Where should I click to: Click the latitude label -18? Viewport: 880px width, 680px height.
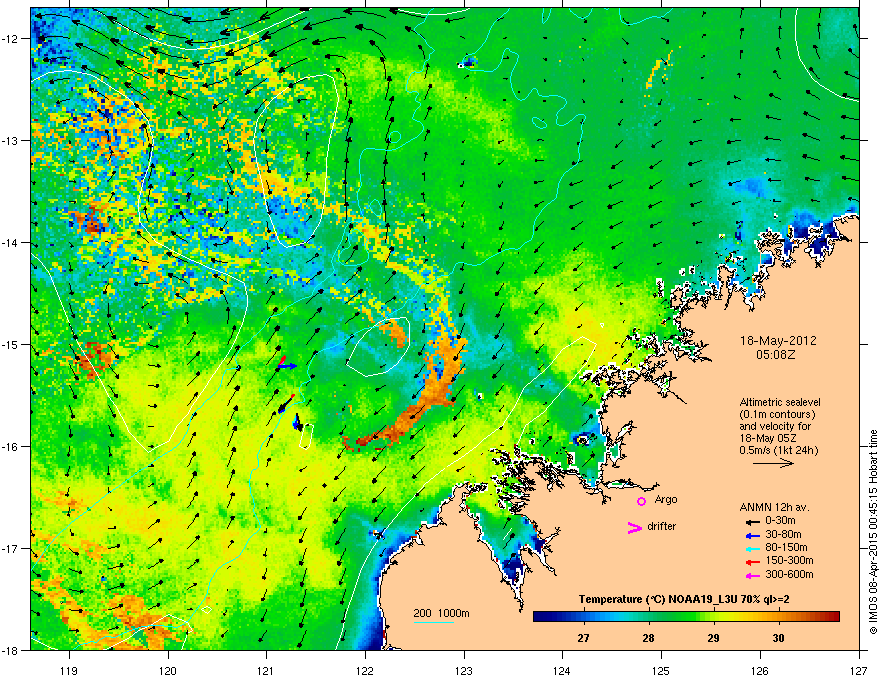(10, 650)
